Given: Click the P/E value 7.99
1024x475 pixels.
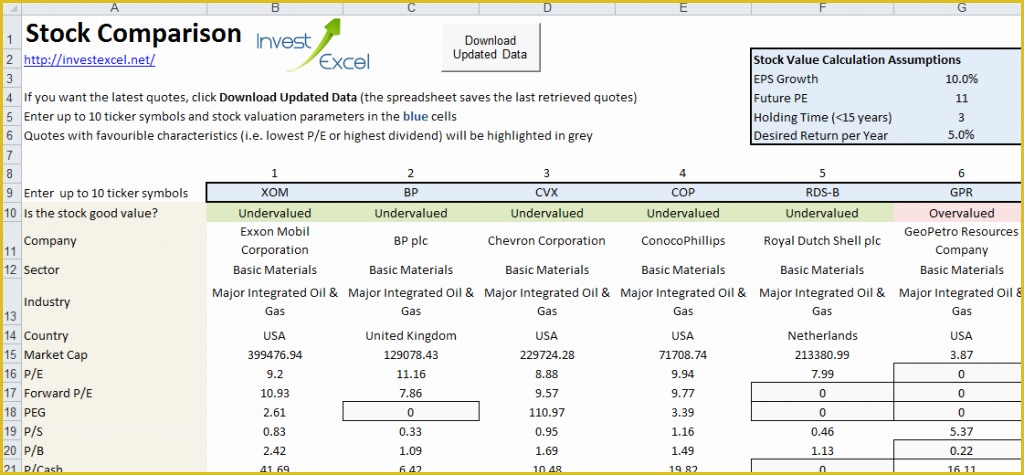Looking at the screenshot, I should [822, 374].
